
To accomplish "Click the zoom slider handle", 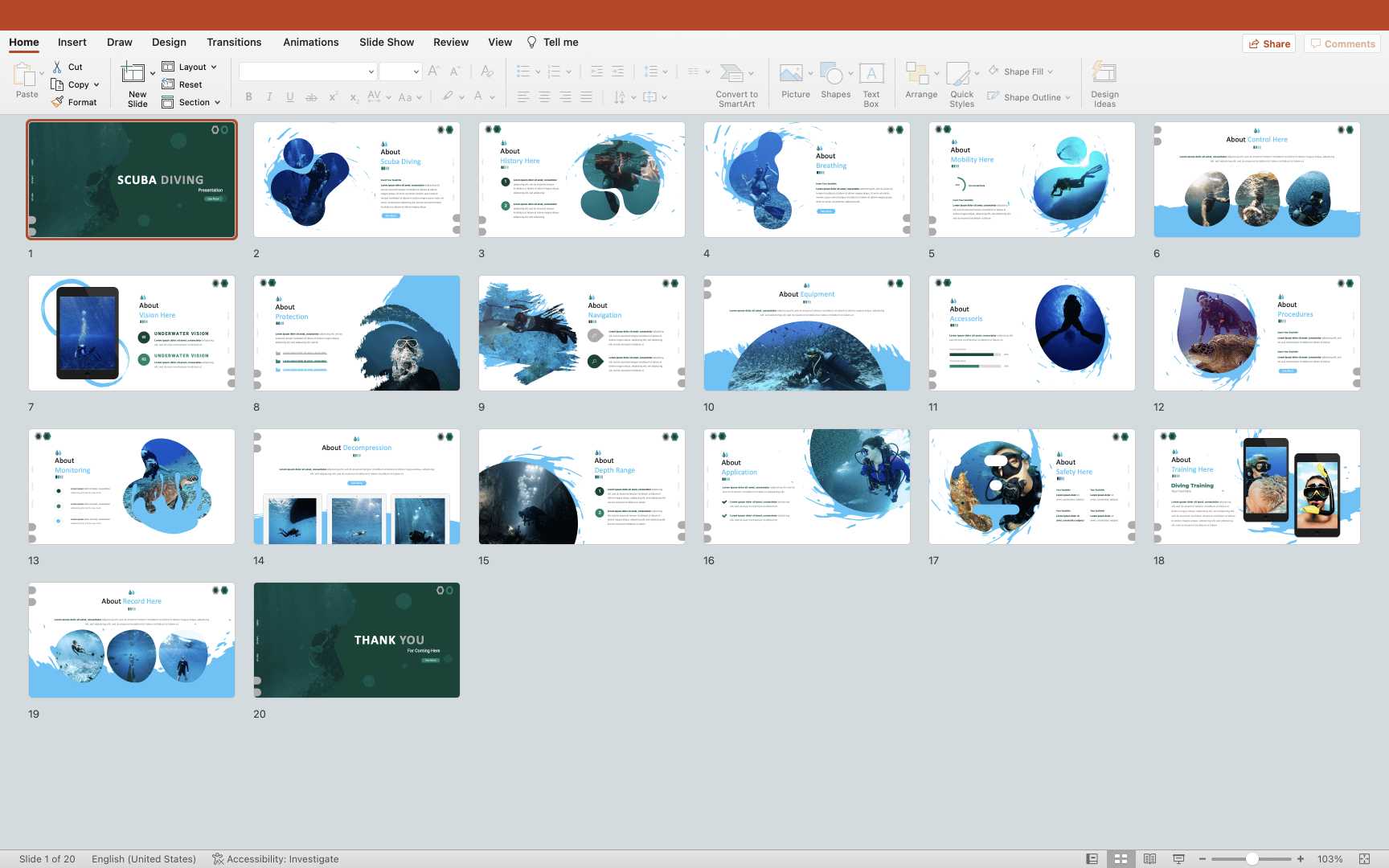I will coord(1252,859).
